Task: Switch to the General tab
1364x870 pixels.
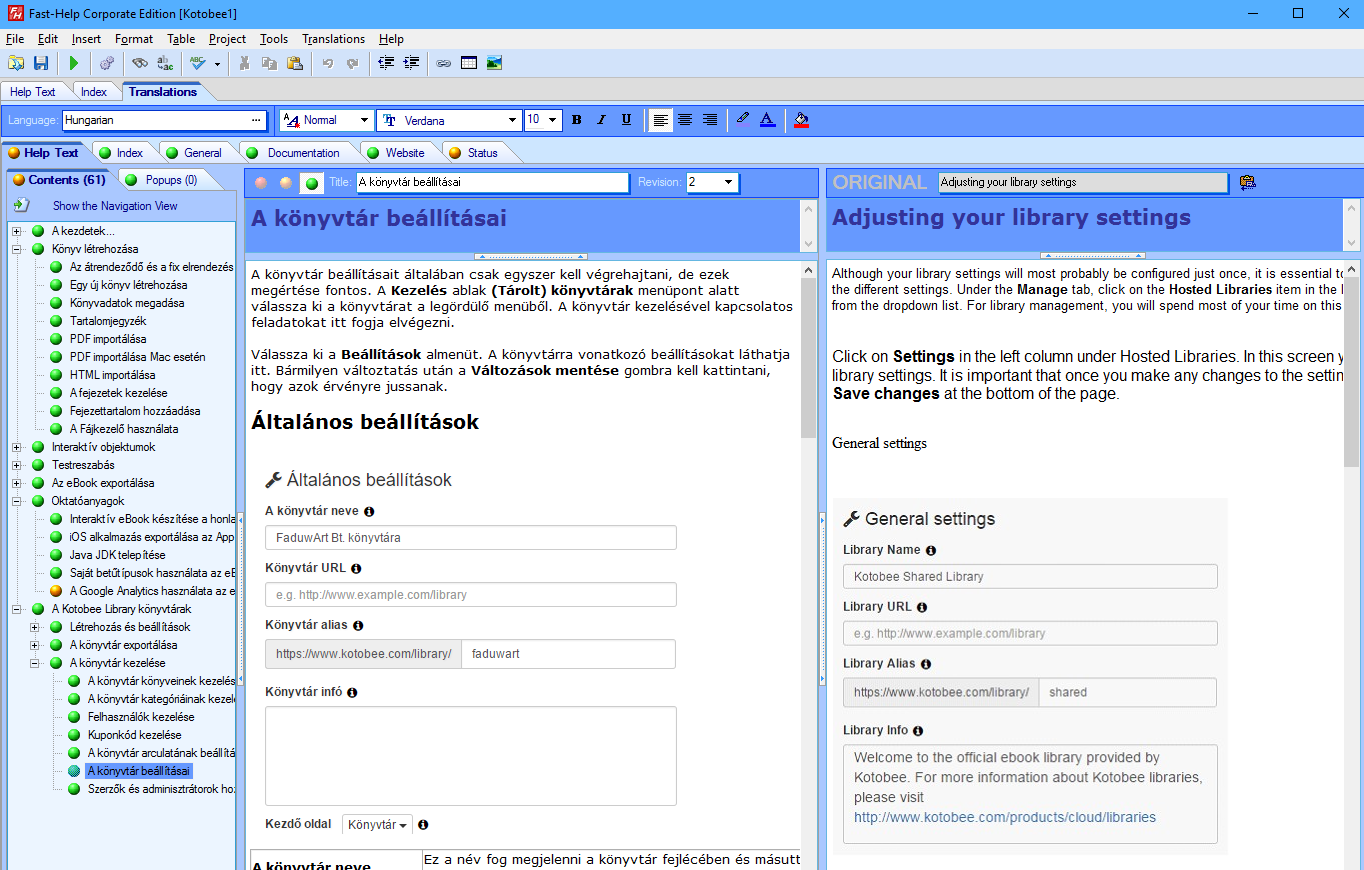Action: (x=202, y=153)
